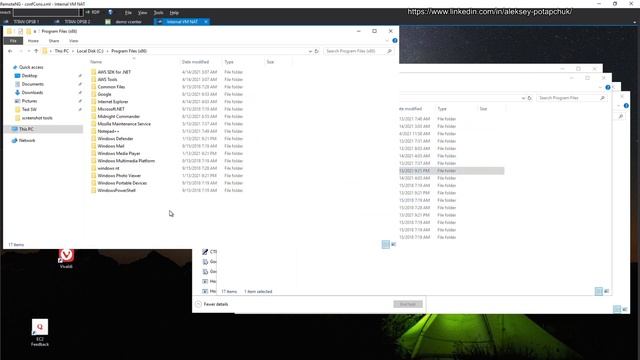This screenshot has width=640, height=360.
Task: Open the Explorer Share ribbon tab
Action: [x=54, y=41]
